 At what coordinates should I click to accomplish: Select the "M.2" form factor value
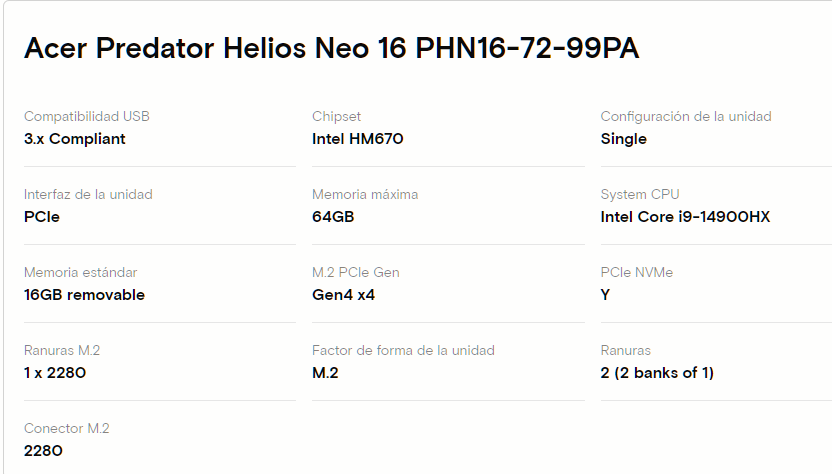point(325,373)
